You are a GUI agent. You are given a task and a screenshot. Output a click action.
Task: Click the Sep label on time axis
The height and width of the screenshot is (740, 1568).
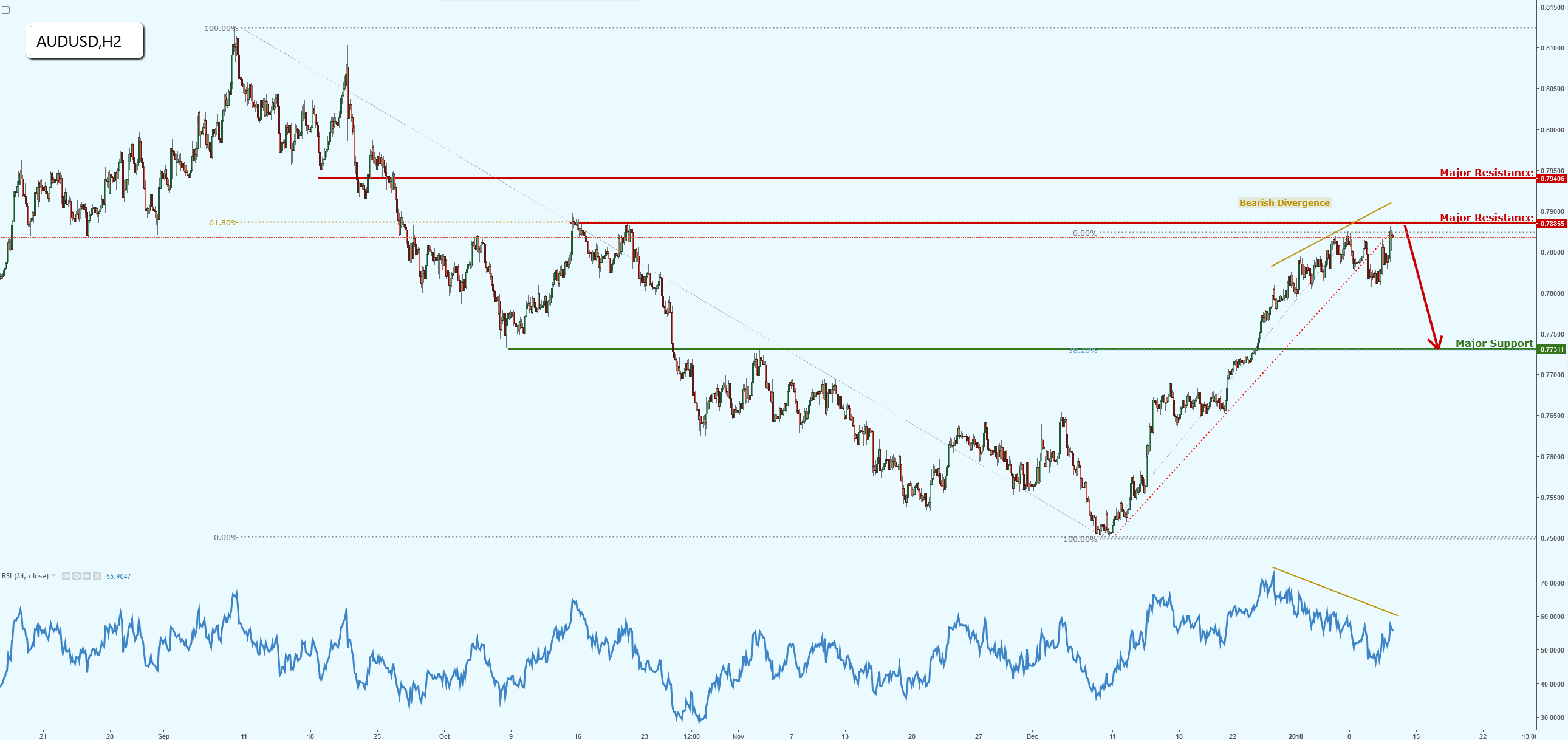pyautogui.click(x=164, y=736)
